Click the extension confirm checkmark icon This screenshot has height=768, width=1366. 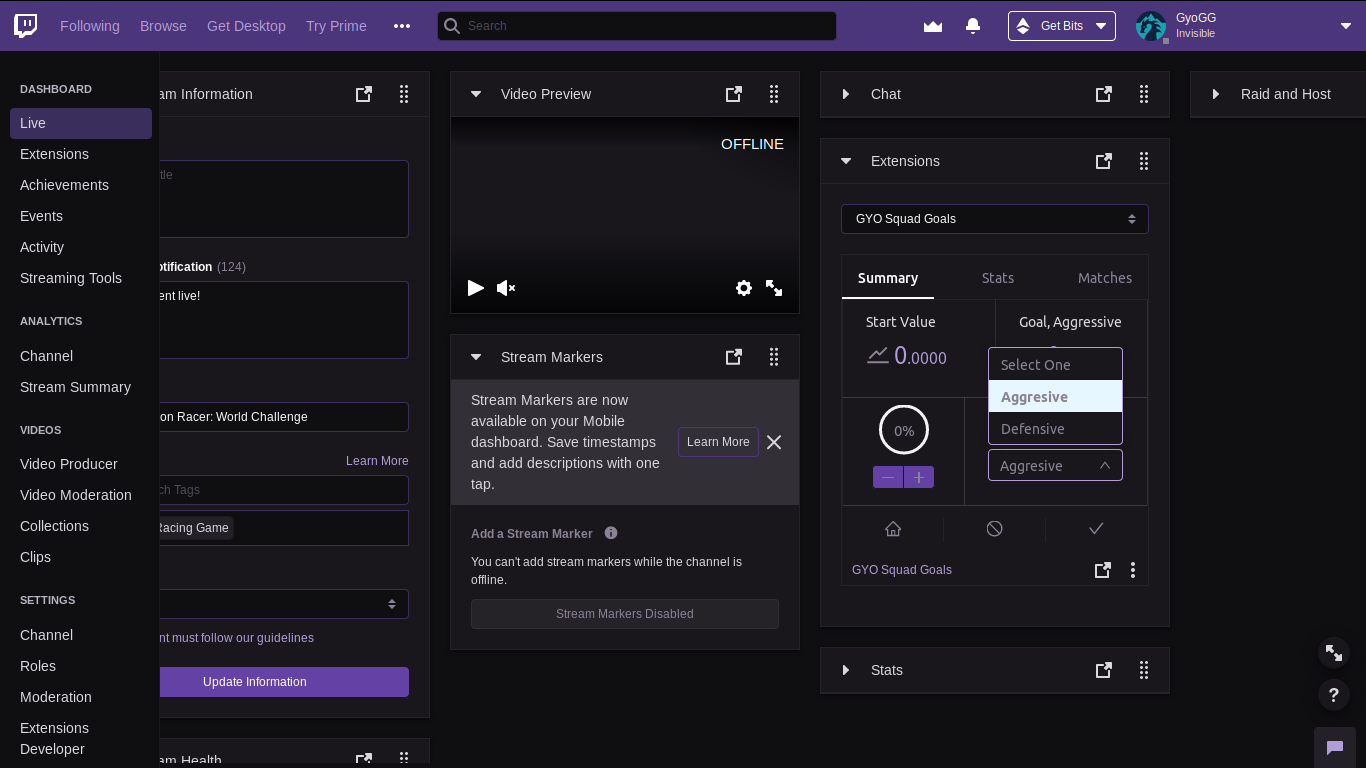click(1096, 528)
